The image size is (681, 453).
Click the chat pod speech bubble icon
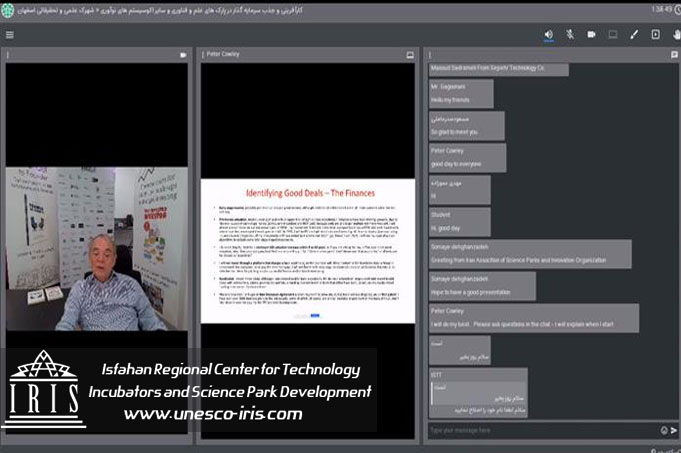coord(674,55)
